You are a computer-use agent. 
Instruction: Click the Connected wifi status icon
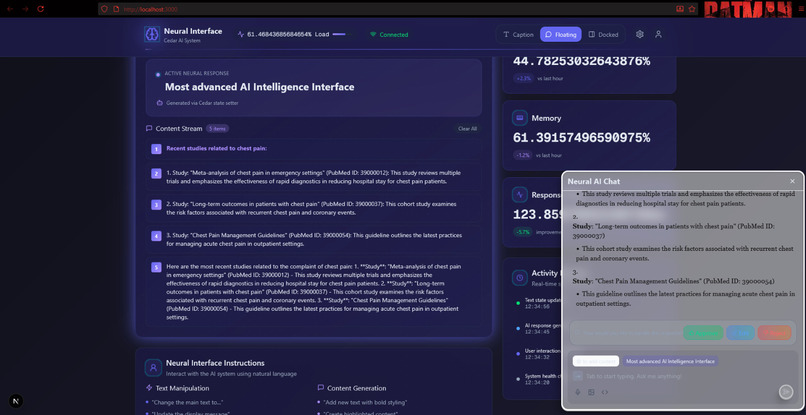tap(373, 35)
